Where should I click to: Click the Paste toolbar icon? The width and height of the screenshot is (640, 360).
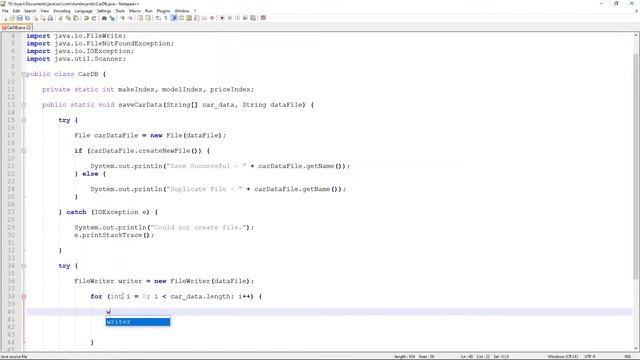[x=76, y=18]
